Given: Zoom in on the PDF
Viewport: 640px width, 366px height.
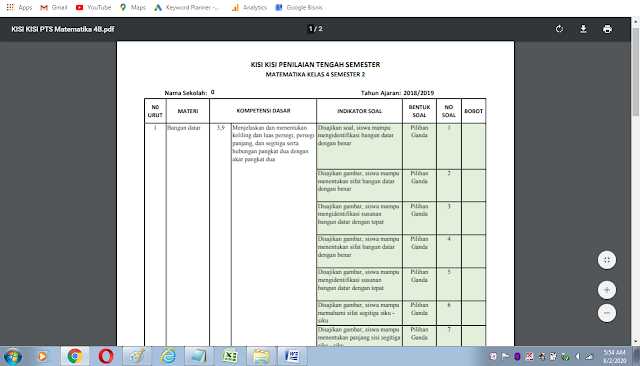Looking at the screenshot, I should click(x=607, y=290).
